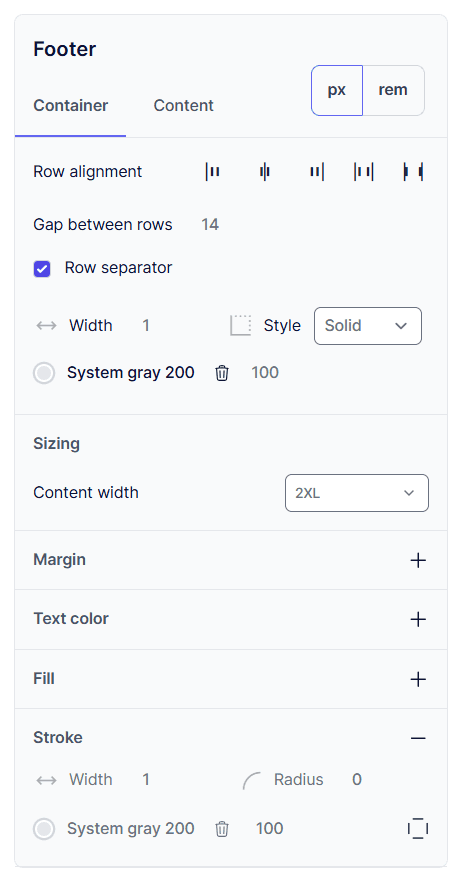Viewport: 458px width, 880px height.
Task: Expand the Text color section
Action: click(x=418, y=619)
